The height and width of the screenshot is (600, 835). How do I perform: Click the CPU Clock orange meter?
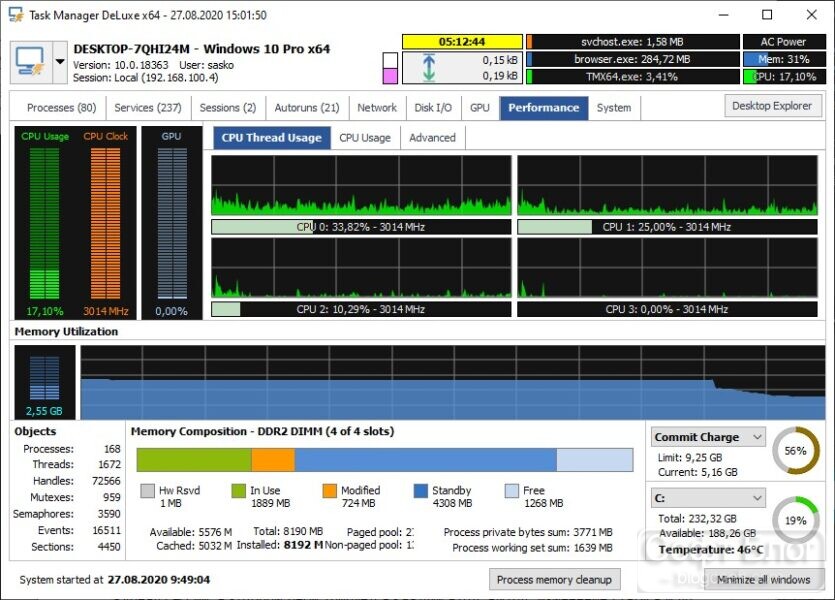(105, 223)
